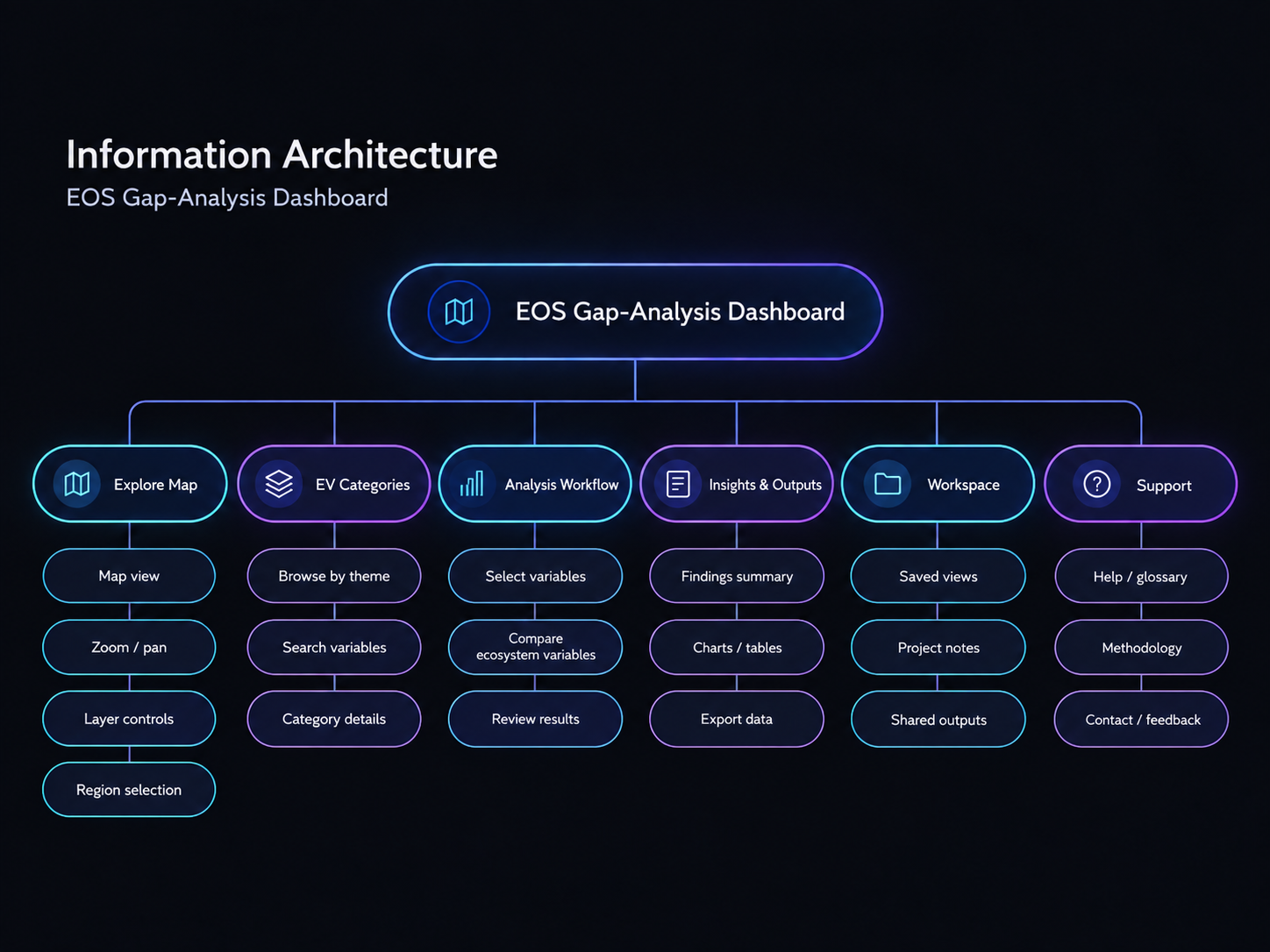Select the Contact / feedback node
The height and width of the screenshot is (952, 1270).
pos(1141,720)
